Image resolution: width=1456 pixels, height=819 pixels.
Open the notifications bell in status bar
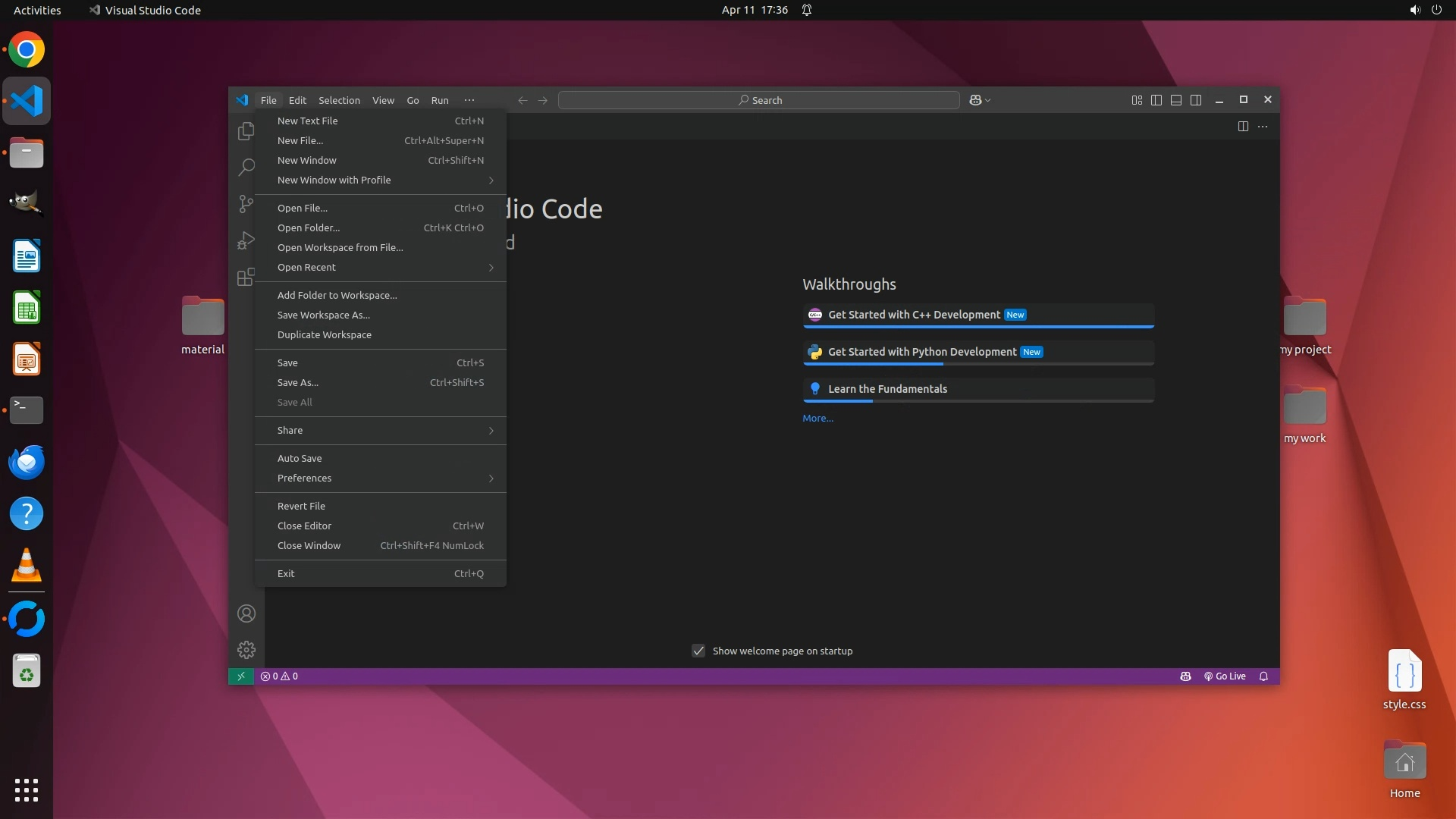point(1263,676)
